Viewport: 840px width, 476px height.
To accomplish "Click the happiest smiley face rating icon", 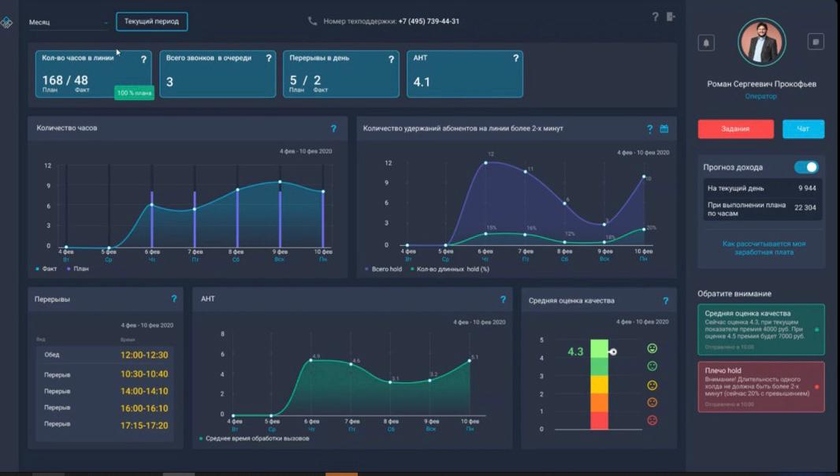I will [652, 349].
